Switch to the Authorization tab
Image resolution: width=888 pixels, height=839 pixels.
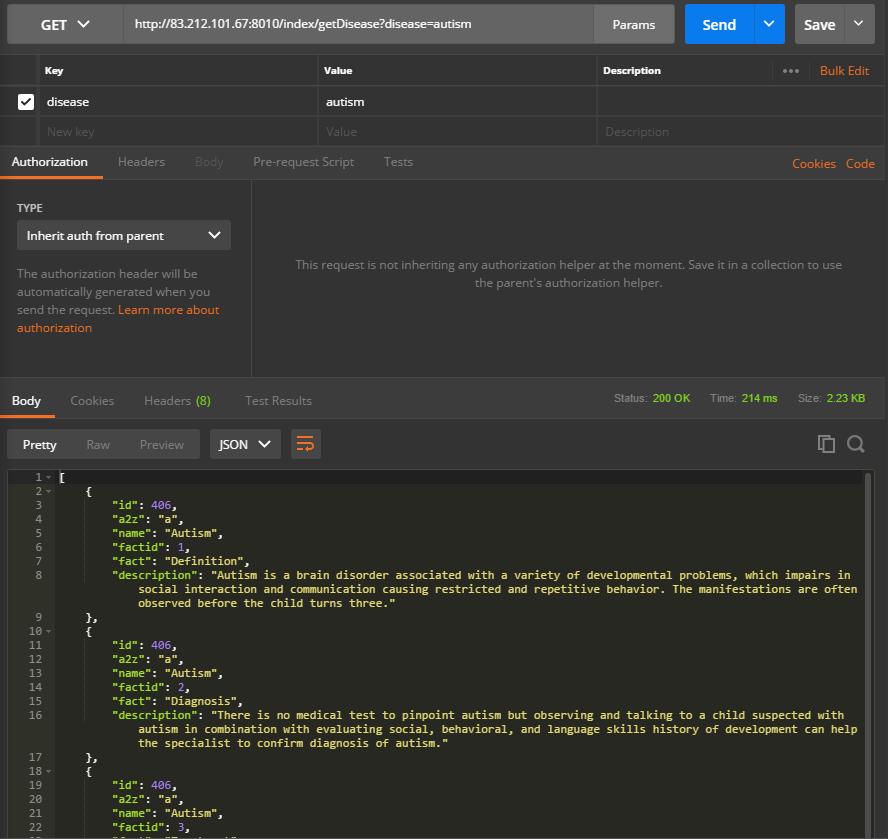pos(50,162)
